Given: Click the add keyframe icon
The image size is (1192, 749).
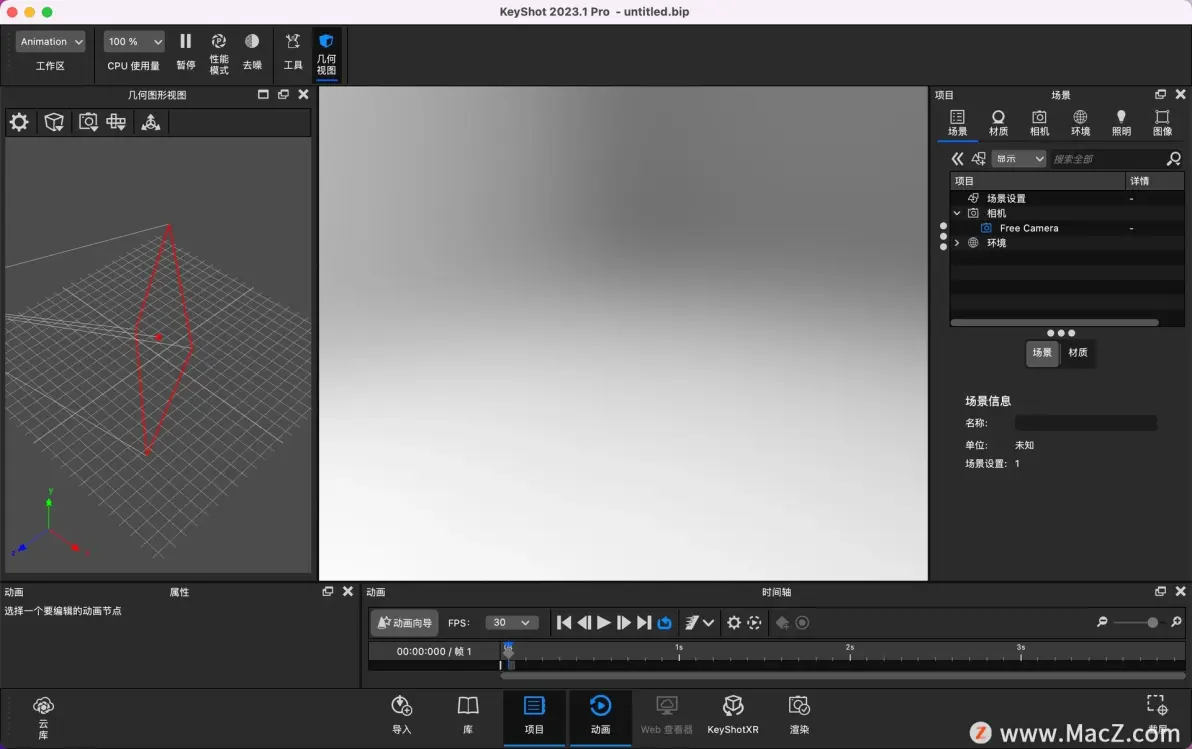Looking at the screenshot, I should tap(782, 623).
